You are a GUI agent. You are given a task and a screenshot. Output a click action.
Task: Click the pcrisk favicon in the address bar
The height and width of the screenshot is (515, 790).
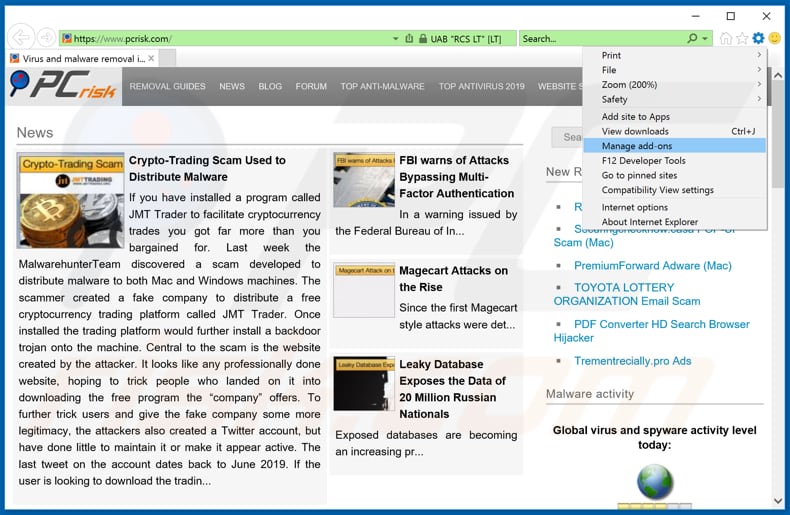[67, 38]
